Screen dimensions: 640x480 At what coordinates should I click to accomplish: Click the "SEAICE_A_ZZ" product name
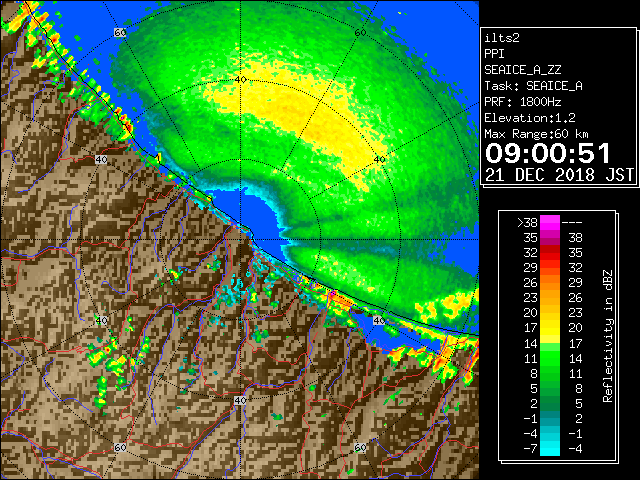coord(522,70)
